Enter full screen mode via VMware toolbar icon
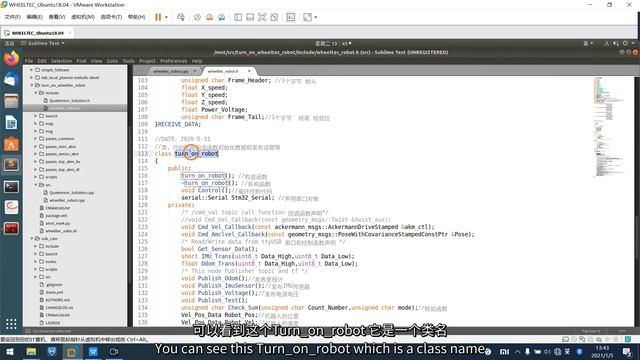 click(x=262, y=17)
